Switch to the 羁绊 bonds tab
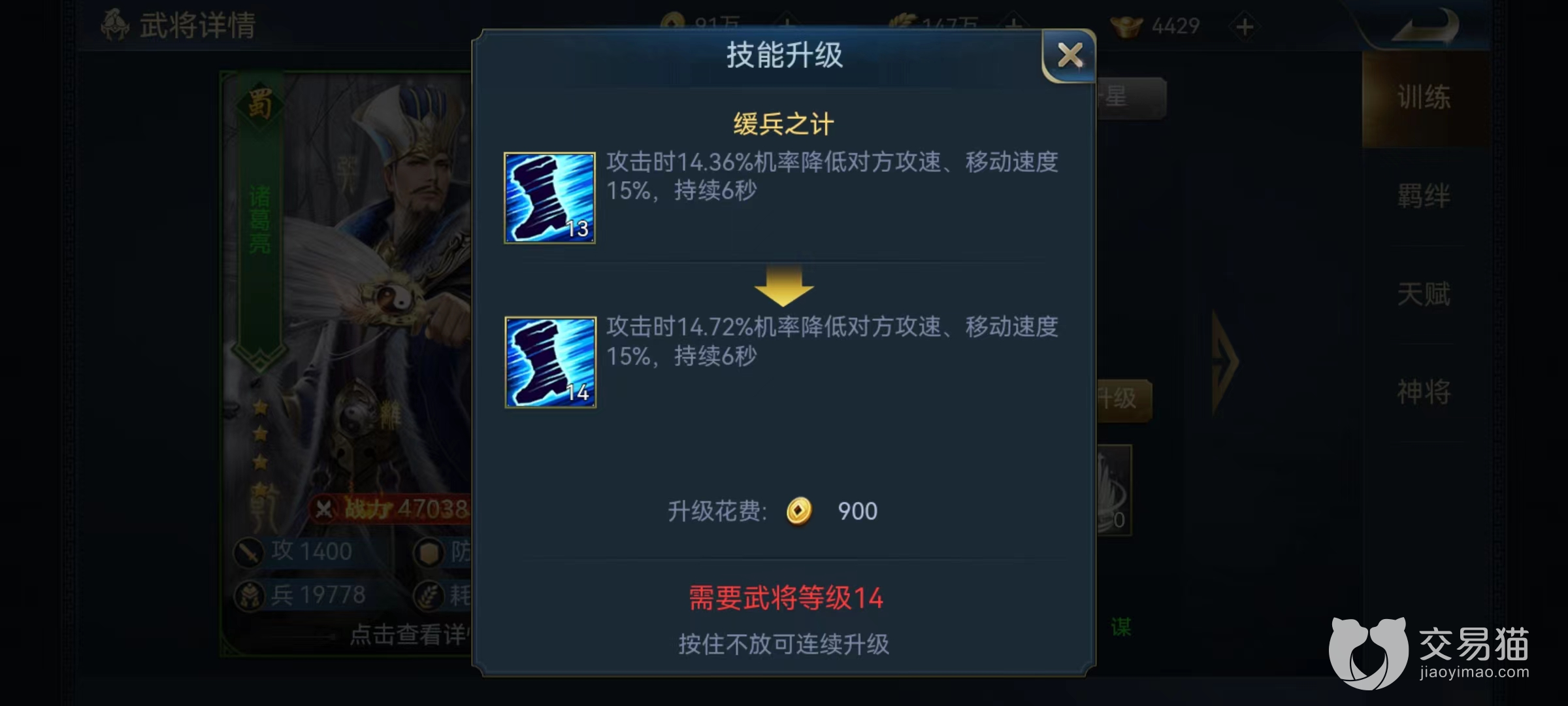Viewport: 1568px width, 706px height. tap(1424, 196)
